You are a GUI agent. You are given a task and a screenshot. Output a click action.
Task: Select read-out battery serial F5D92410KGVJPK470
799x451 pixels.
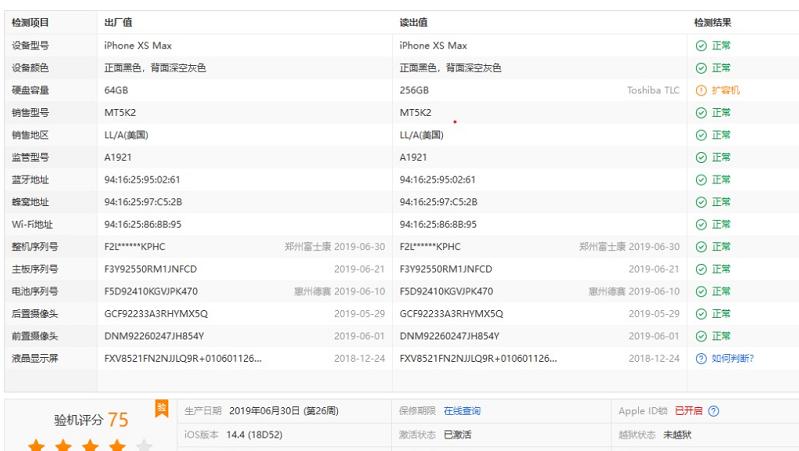pyautogui.click(x=446, y=291)
